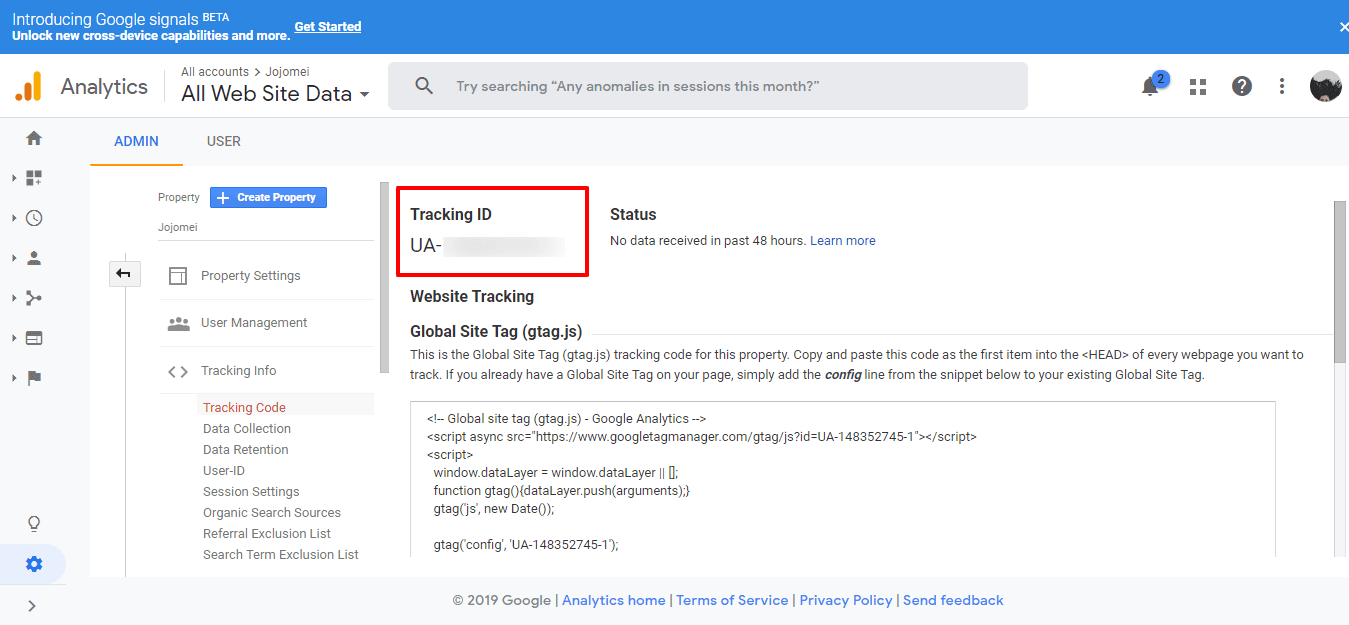
Task: Click the 'Tracking ID' label
Action: pos(451,214)
